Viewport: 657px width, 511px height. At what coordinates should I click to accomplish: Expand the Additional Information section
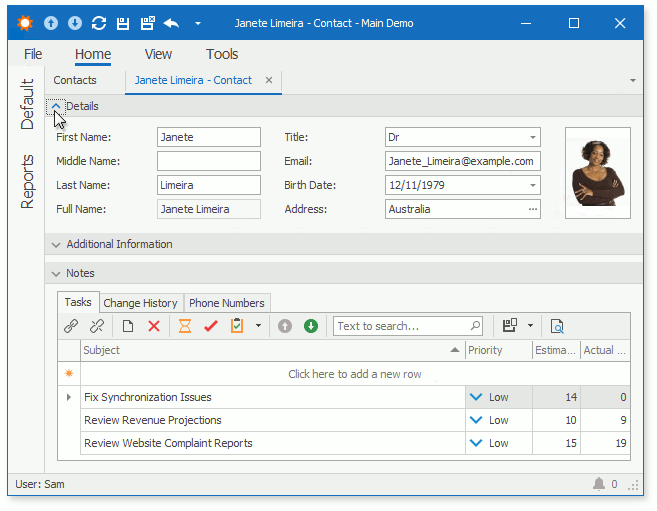(x=56, y=244)
